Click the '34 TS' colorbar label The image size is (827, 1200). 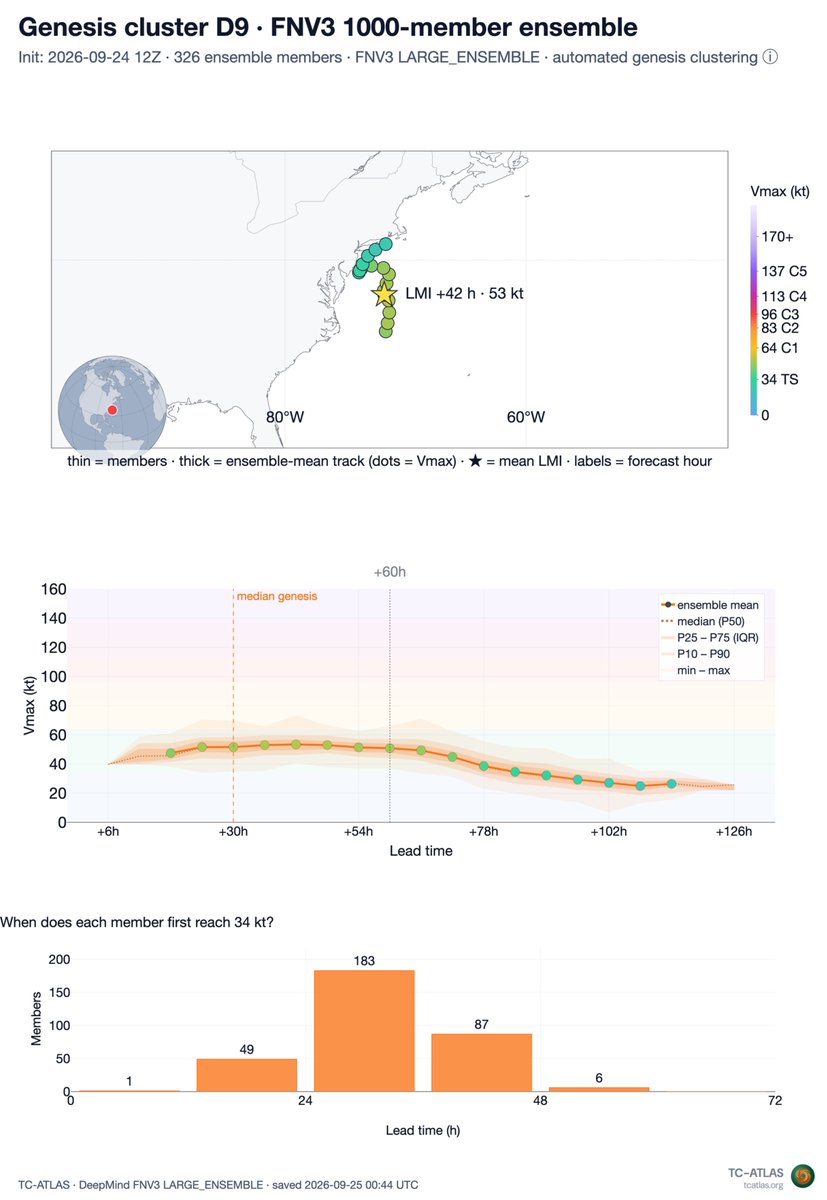tap(780, 380)
